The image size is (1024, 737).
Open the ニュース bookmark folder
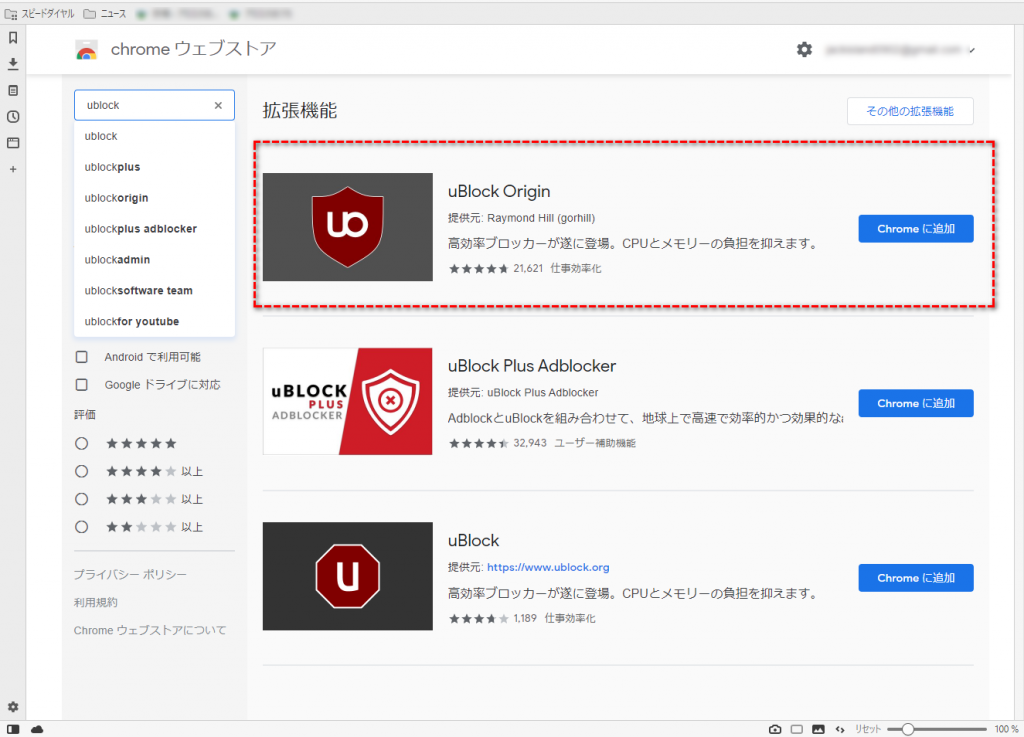[x=105, y=14]
